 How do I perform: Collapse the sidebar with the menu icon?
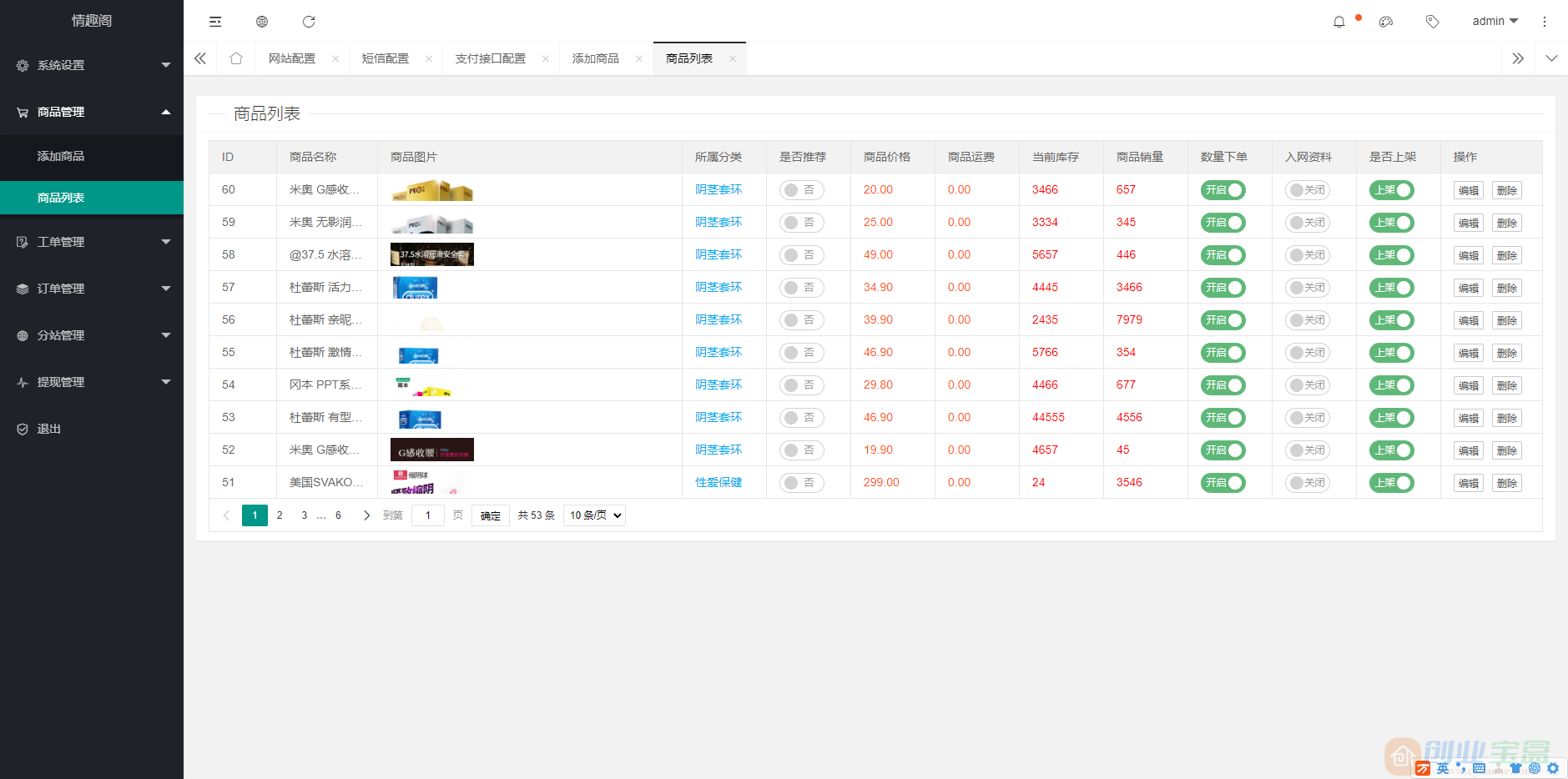[x=215, y=21]
